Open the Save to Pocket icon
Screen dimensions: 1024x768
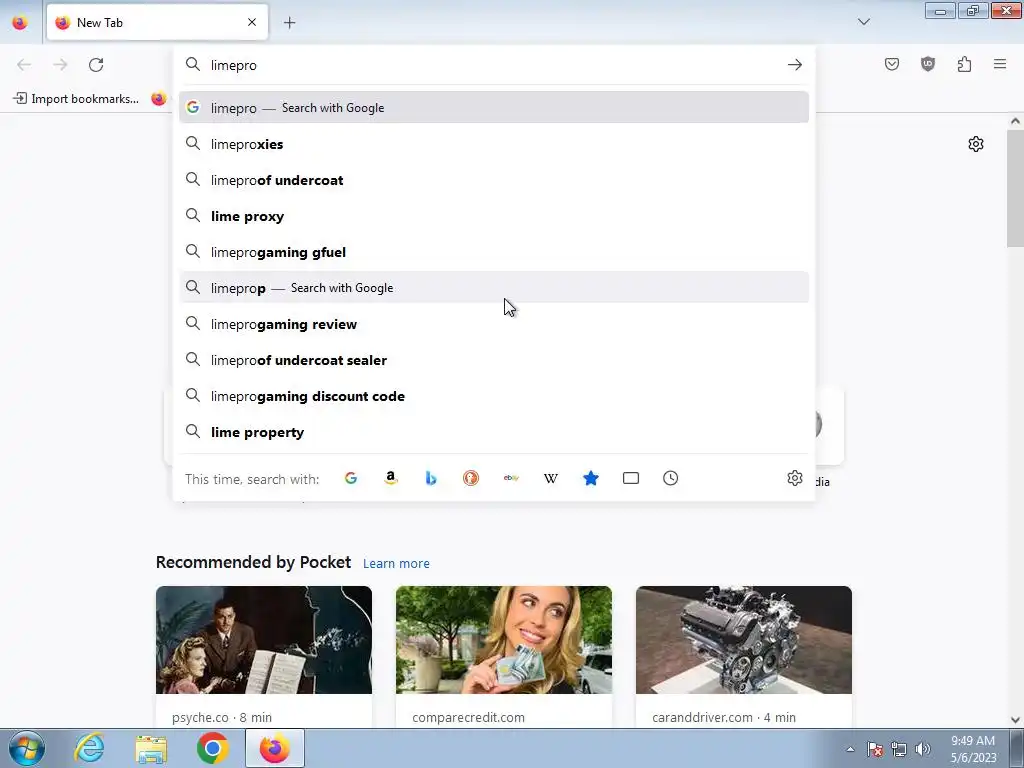[892, 64]
